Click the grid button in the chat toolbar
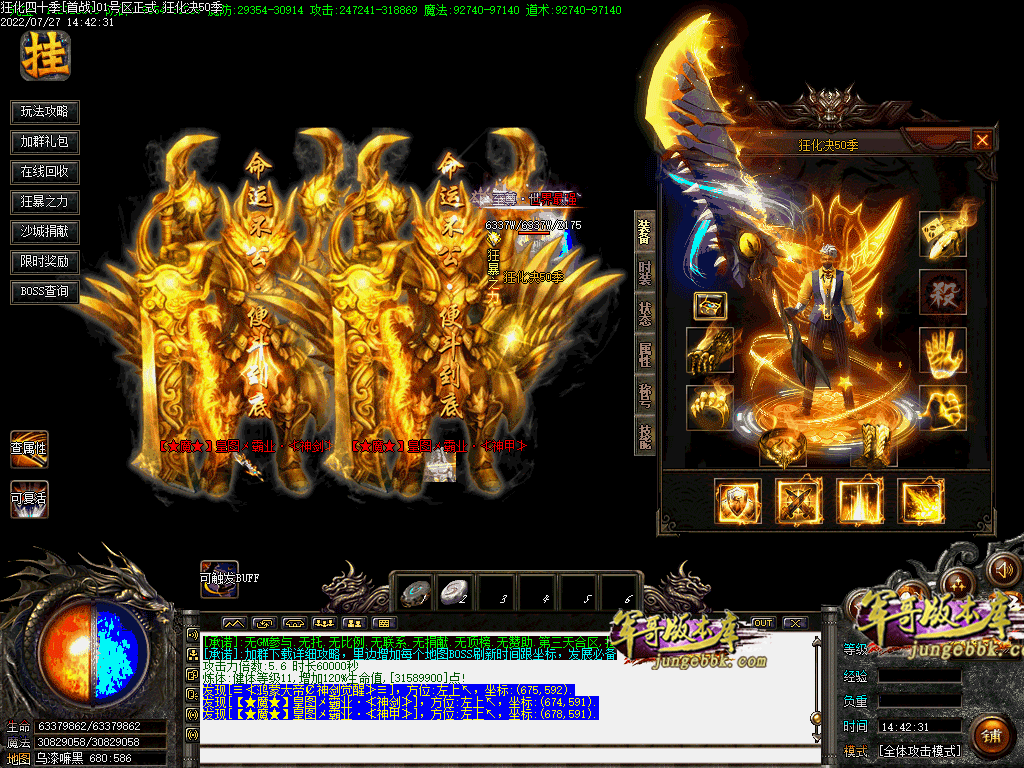Screen dimensions: 1024x768 coord(384,623)
